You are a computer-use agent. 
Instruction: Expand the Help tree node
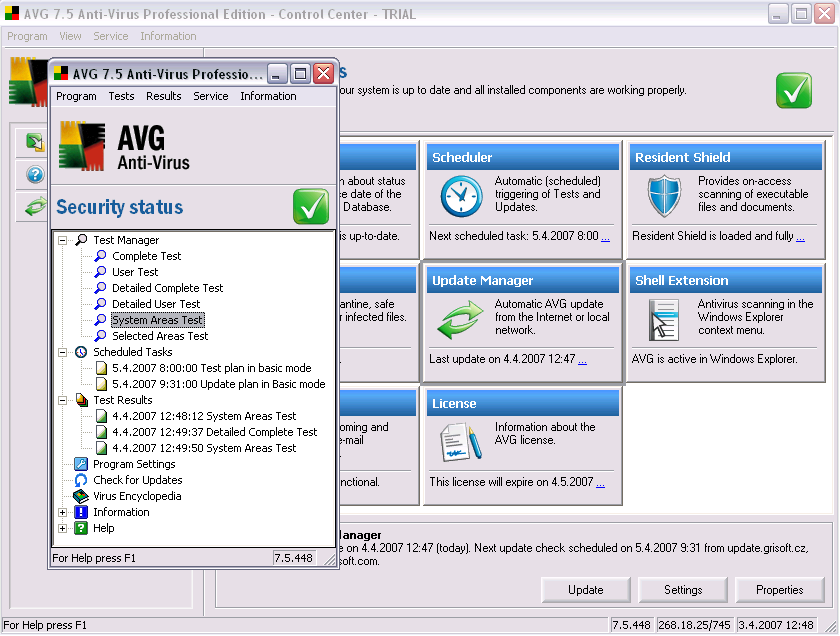(63, 528)
